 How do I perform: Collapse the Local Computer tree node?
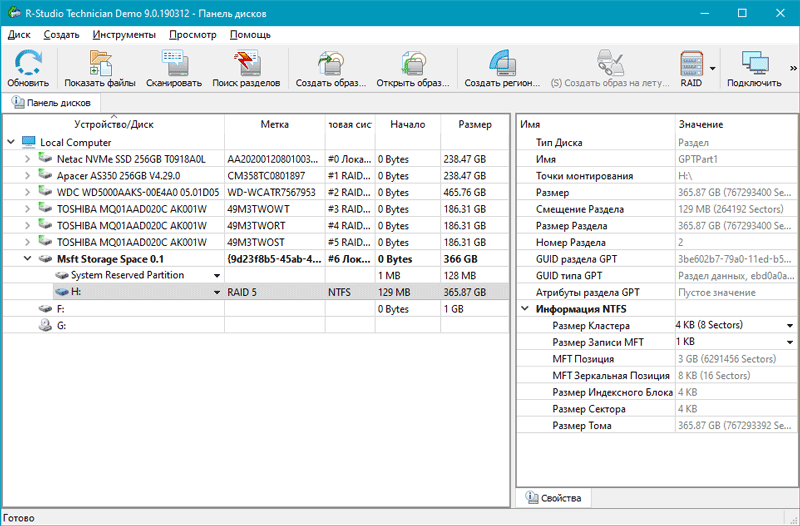click(11, 142)
